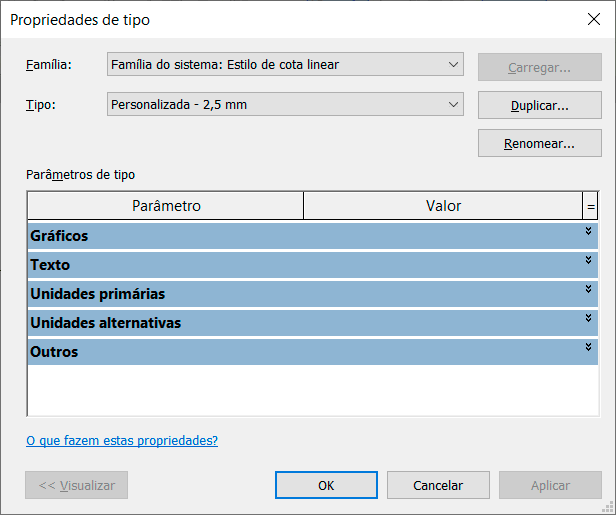Click the Carregar button

tap(539, 68)
